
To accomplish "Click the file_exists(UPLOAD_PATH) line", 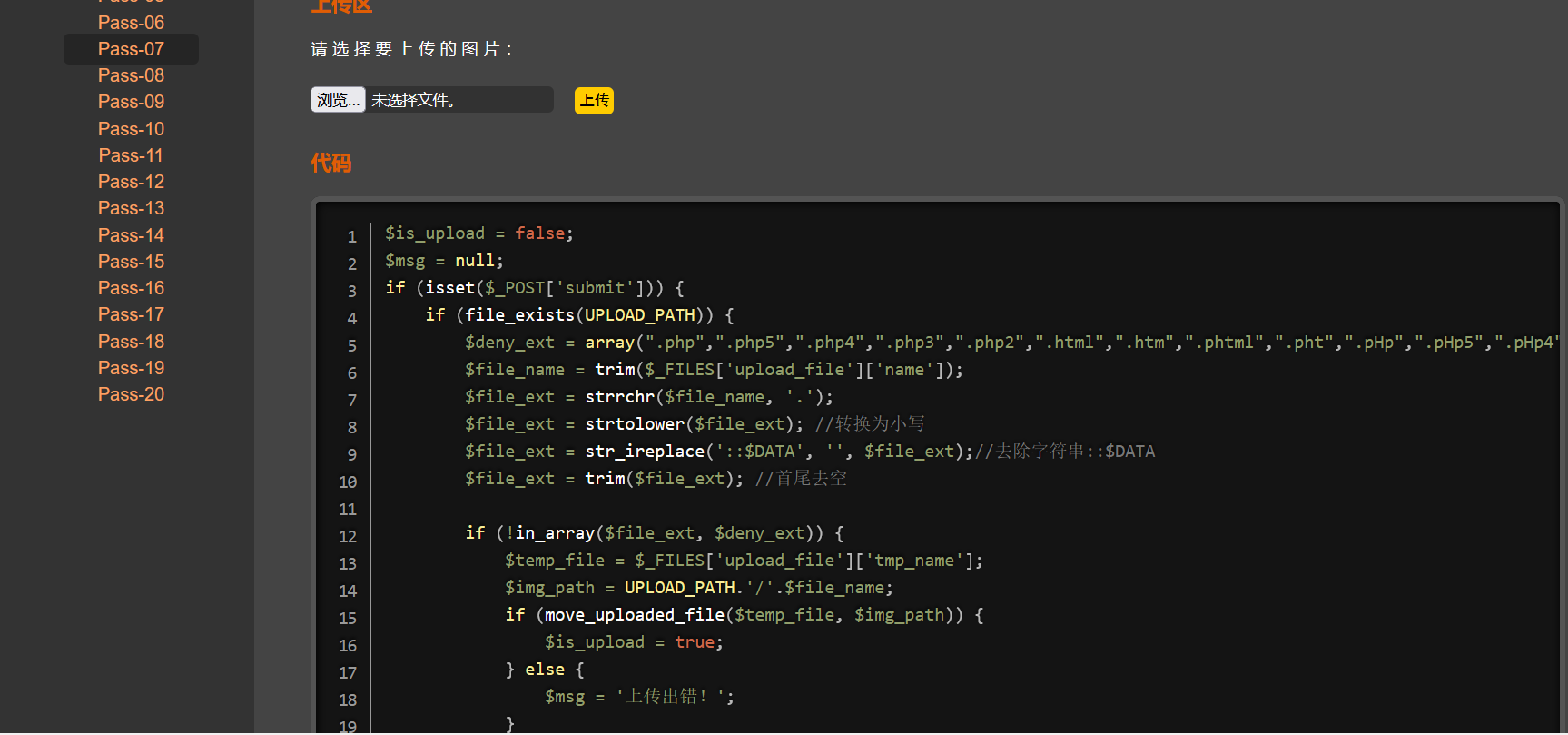I will coord(579,315).
